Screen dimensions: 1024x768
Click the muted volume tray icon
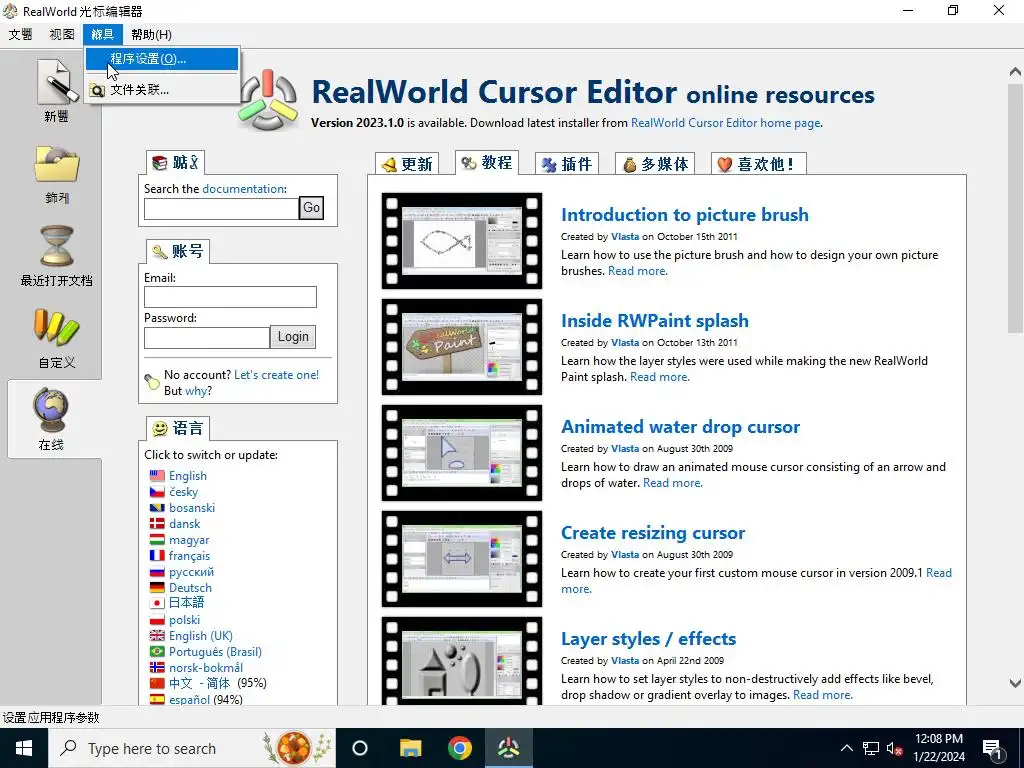click(894, 748)
